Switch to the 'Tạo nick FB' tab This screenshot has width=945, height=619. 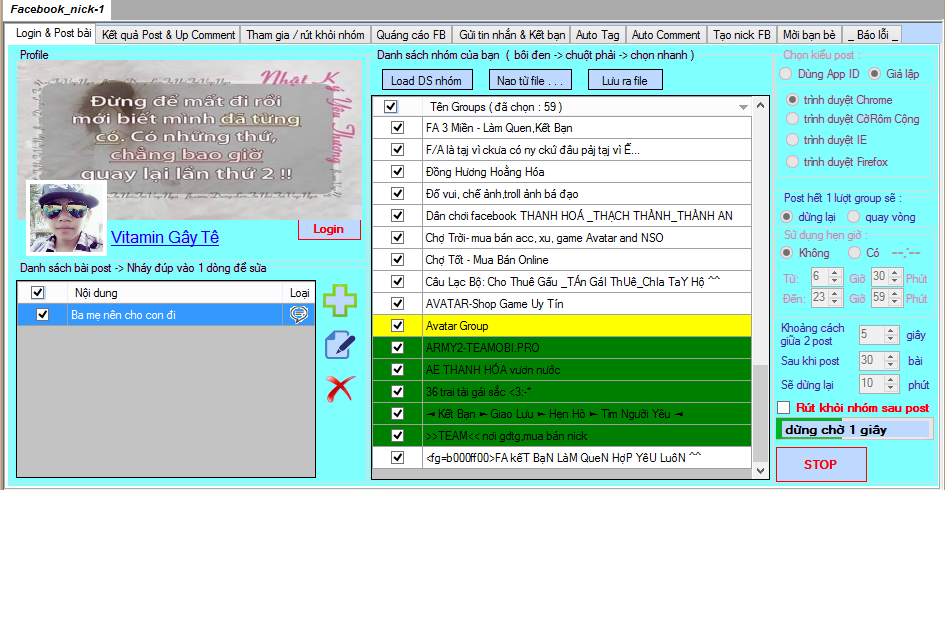coord(742,35)
